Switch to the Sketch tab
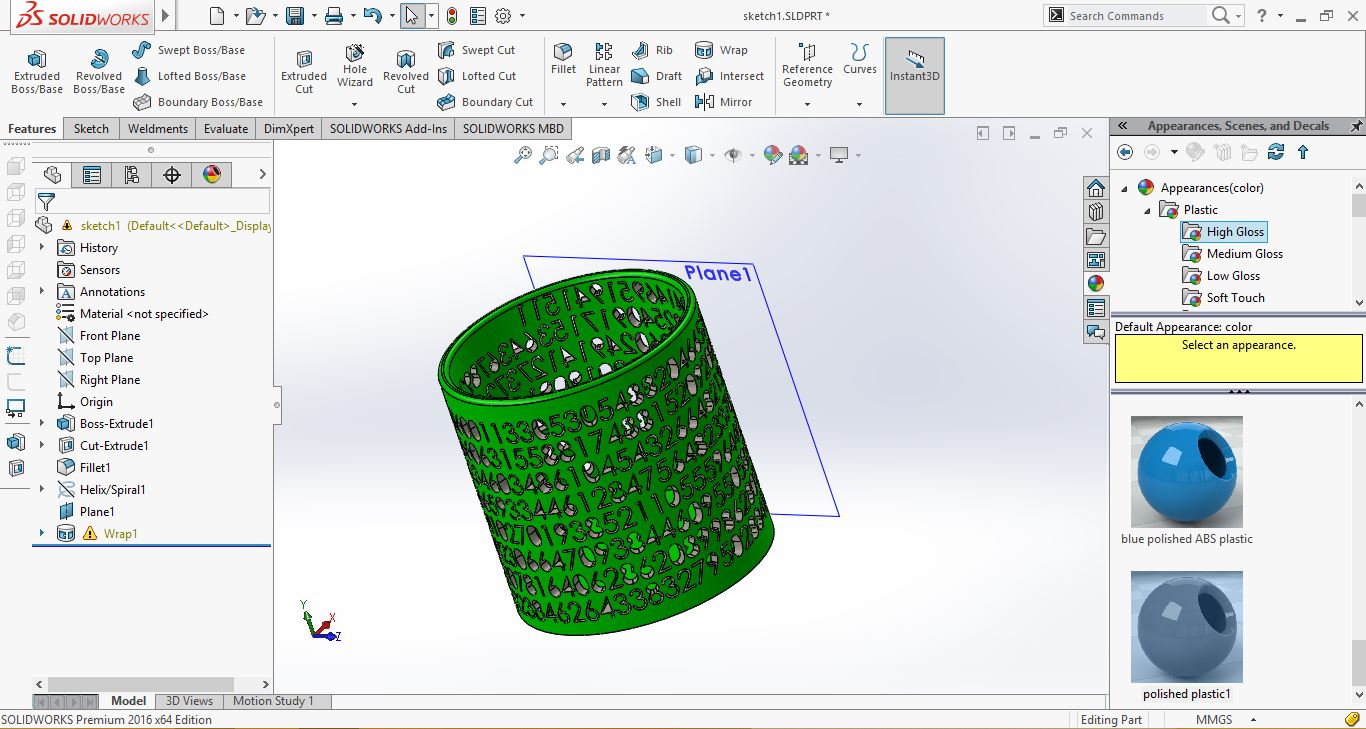This screenshot has height=729, width=1366. tap(91, 129)
